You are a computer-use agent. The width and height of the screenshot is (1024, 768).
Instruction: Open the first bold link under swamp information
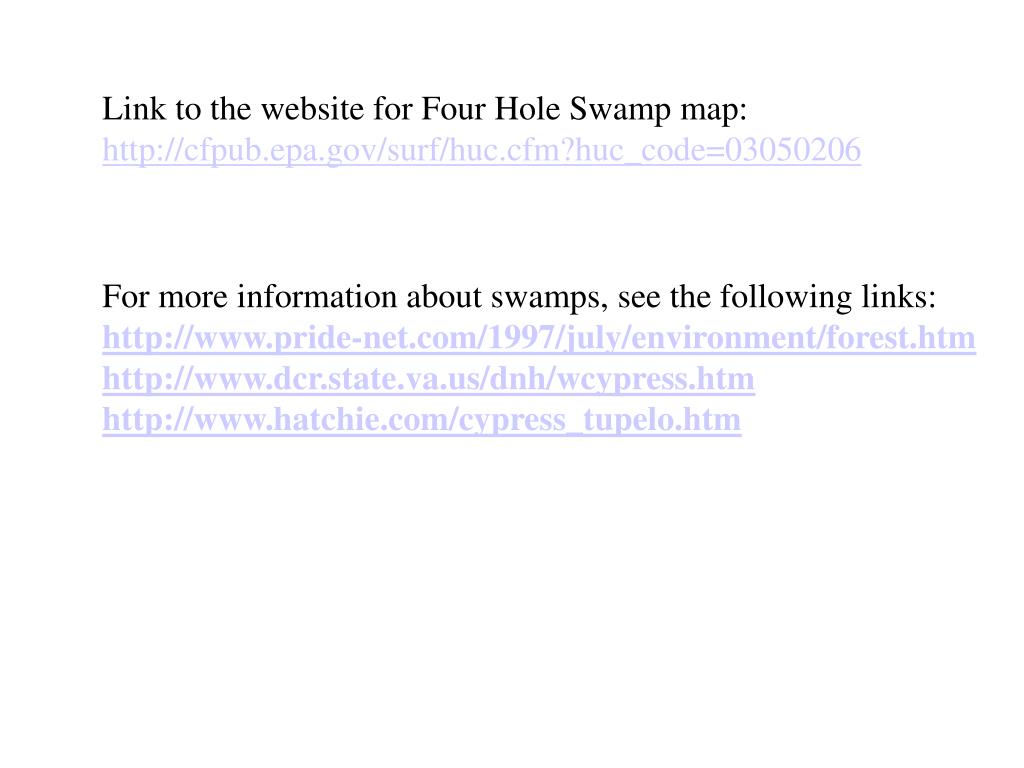tap(539, 338)
